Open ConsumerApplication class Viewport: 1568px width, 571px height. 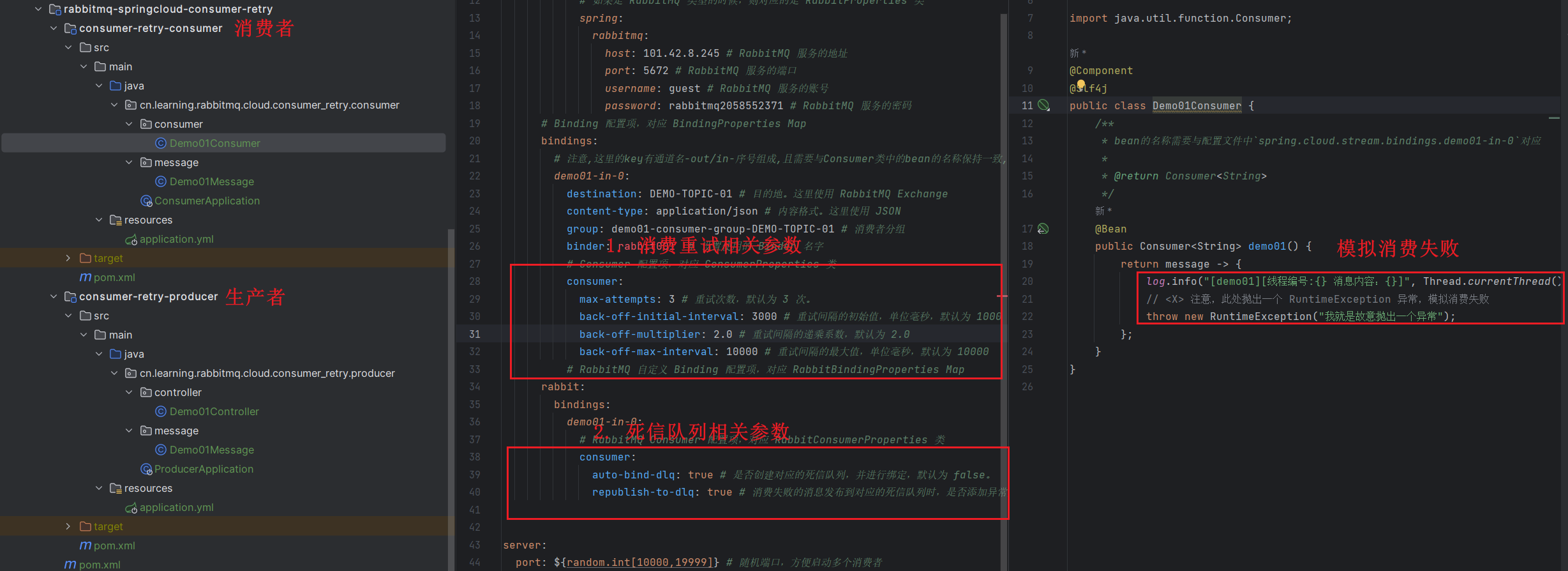pos(207,201)
